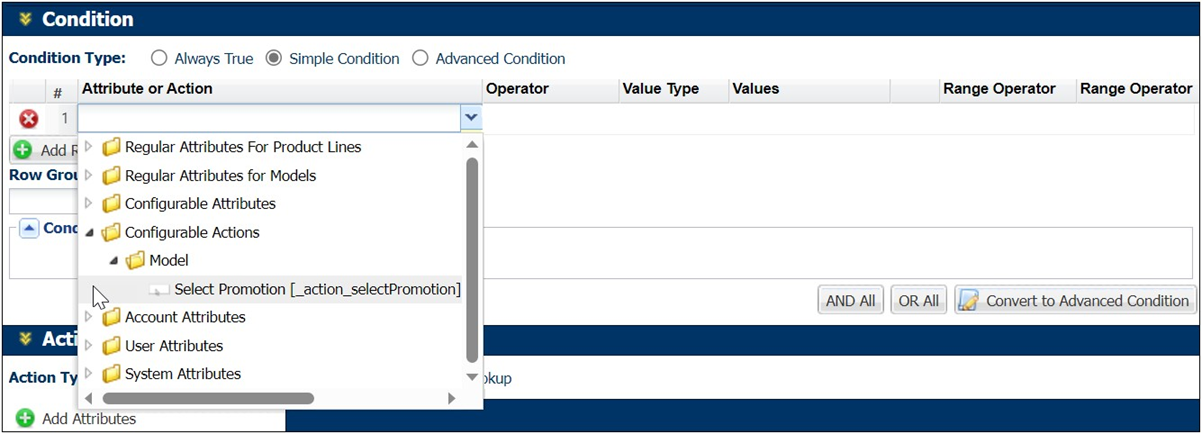Click the small icon beside Select Promotion
The image size is (1202, 434).
click(160, 290)
